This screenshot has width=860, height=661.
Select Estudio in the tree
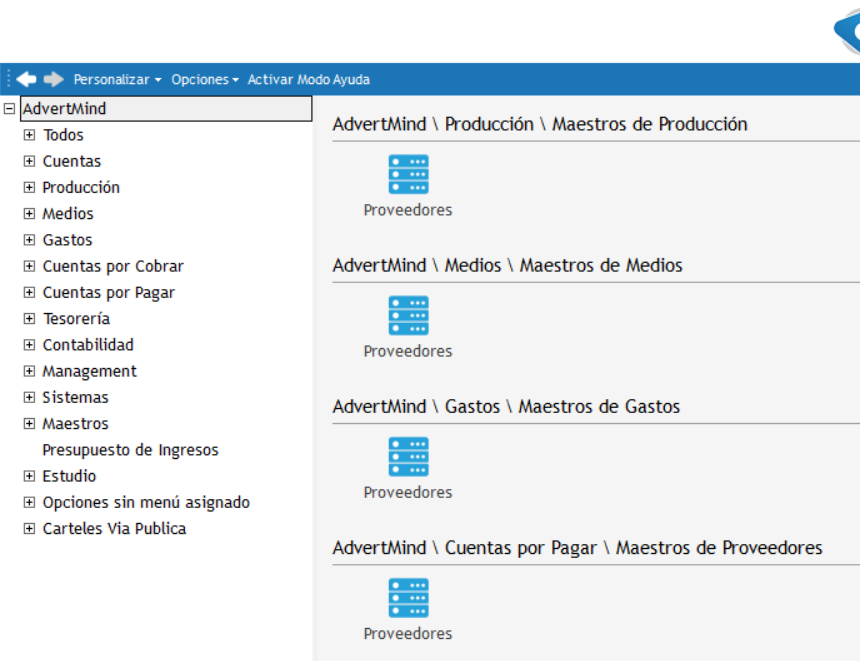(69, 476)
